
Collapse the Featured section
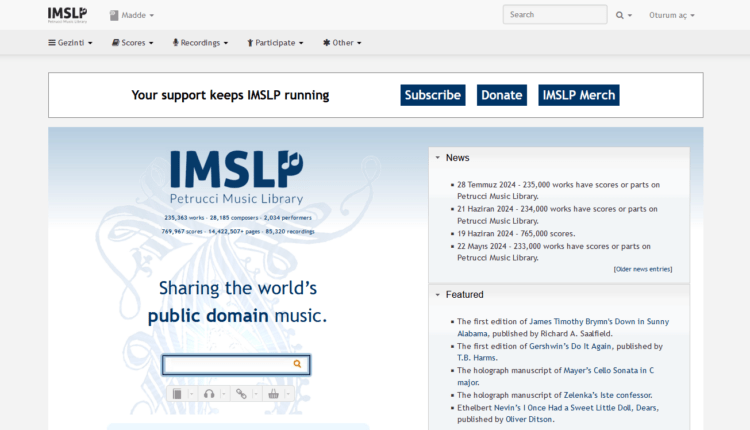pyautogui.click(x=437, y=295)
